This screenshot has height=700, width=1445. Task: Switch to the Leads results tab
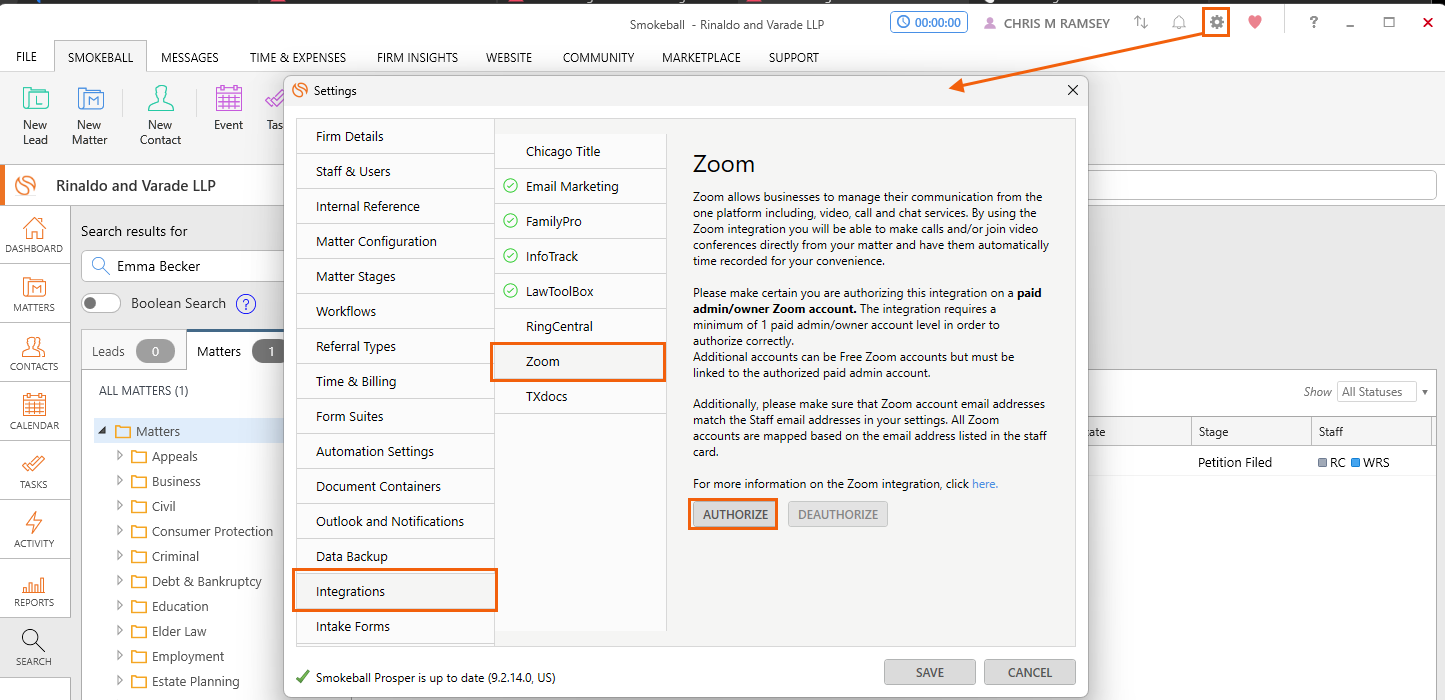coord(133,351)
